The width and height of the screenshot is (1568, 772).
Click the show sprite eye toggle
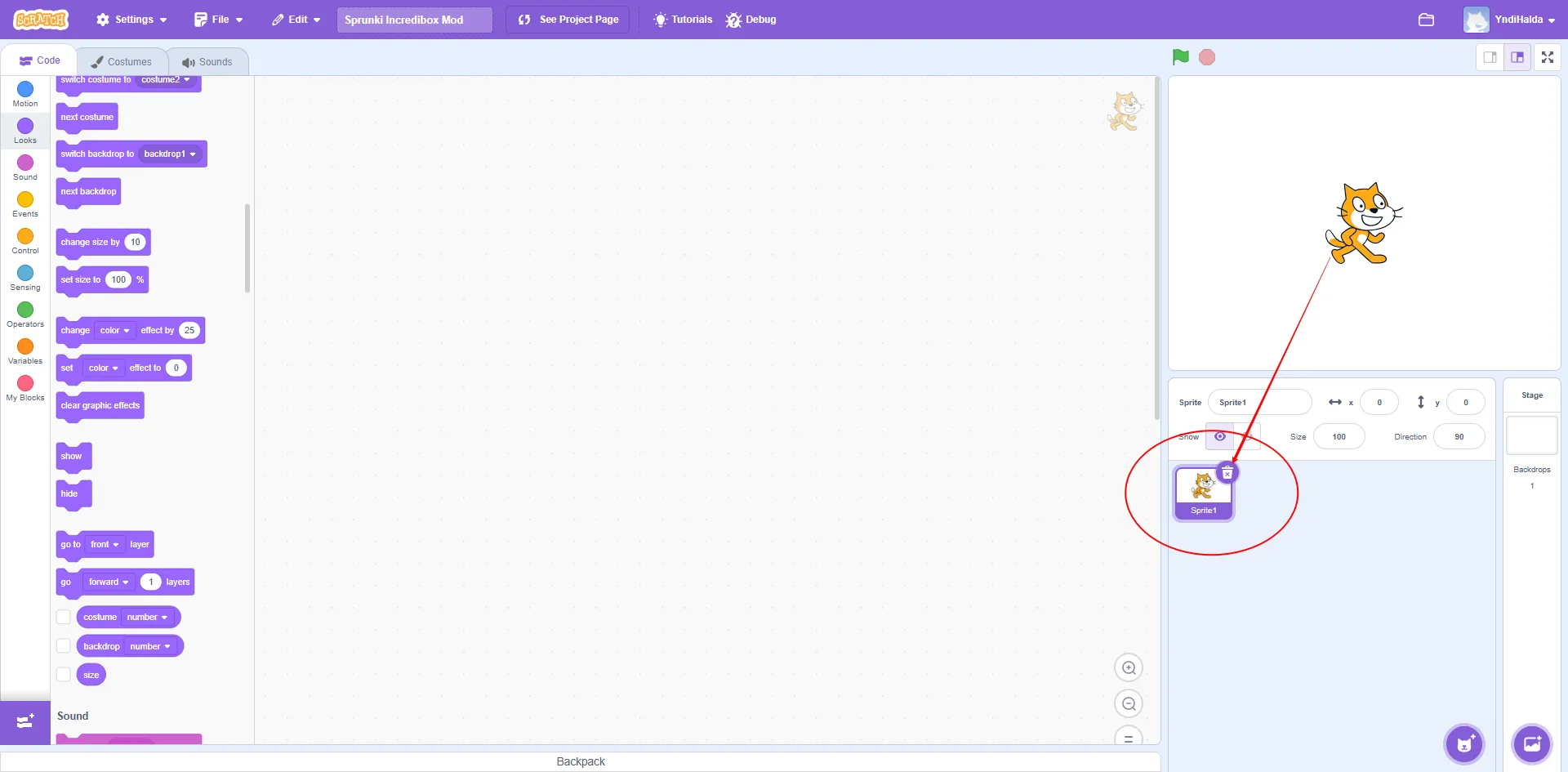tap(1219, 437)
